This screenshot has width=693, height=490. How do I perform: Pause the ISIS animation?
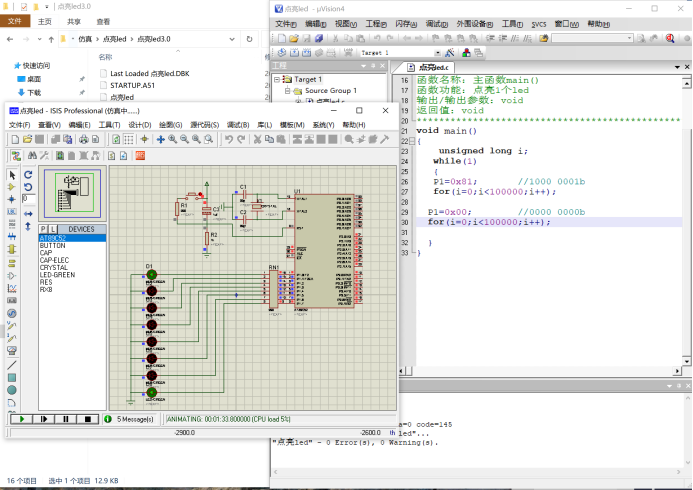(65, 419)
